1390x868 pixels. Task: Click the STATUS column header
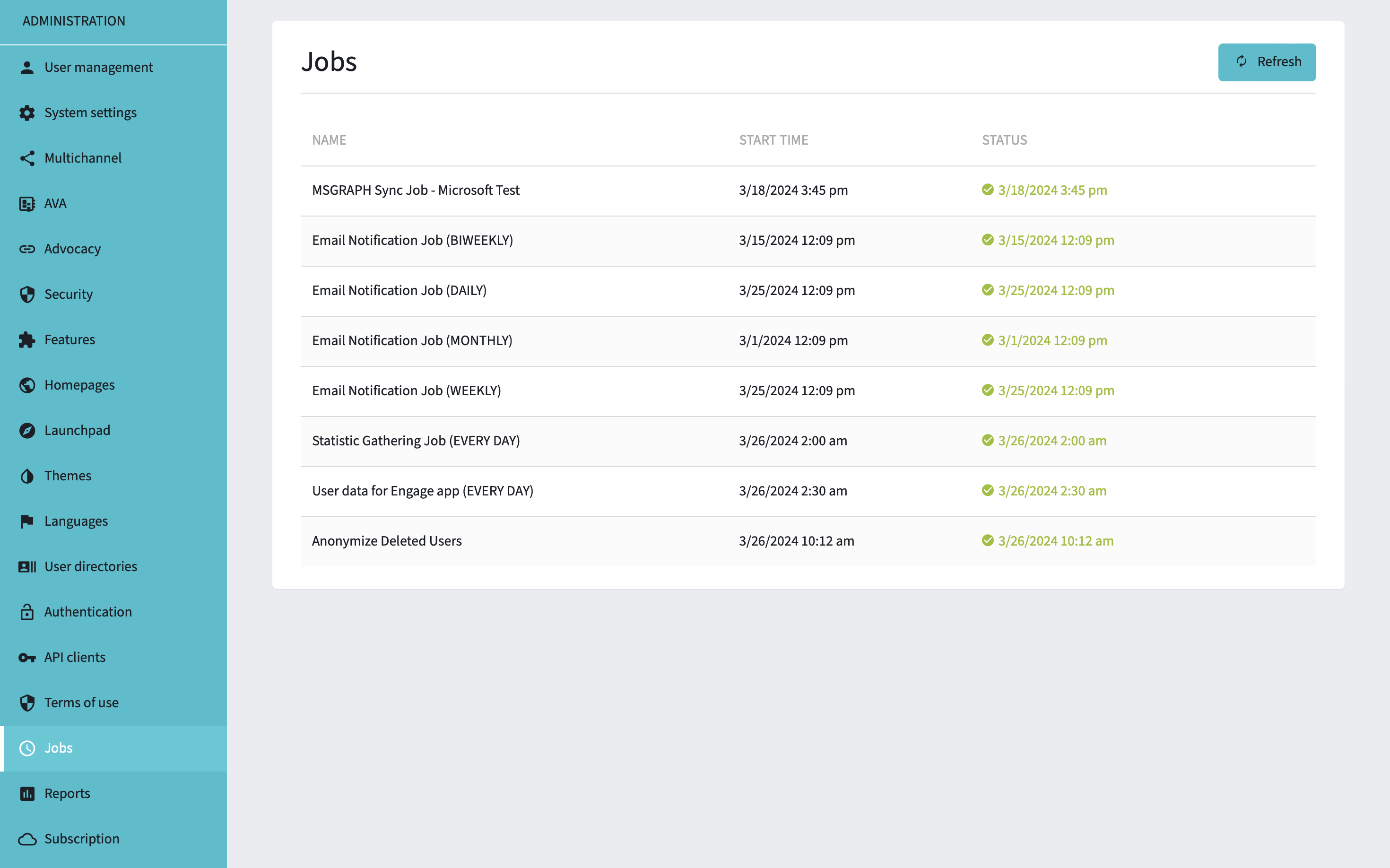[1004, 140]
